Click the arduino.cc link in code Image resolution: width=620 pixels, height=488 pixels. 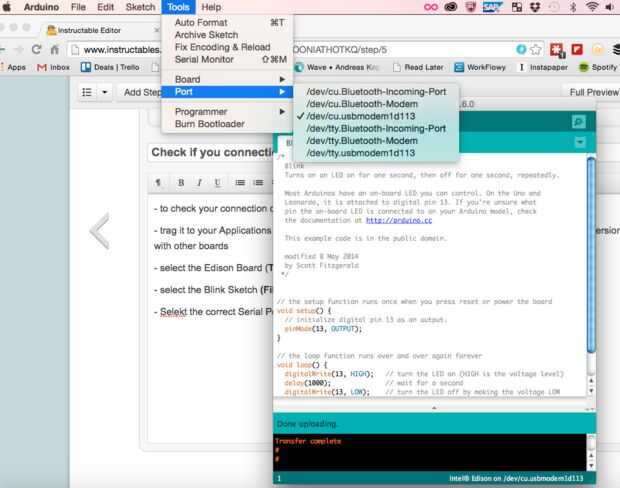[x=399, y=220]
